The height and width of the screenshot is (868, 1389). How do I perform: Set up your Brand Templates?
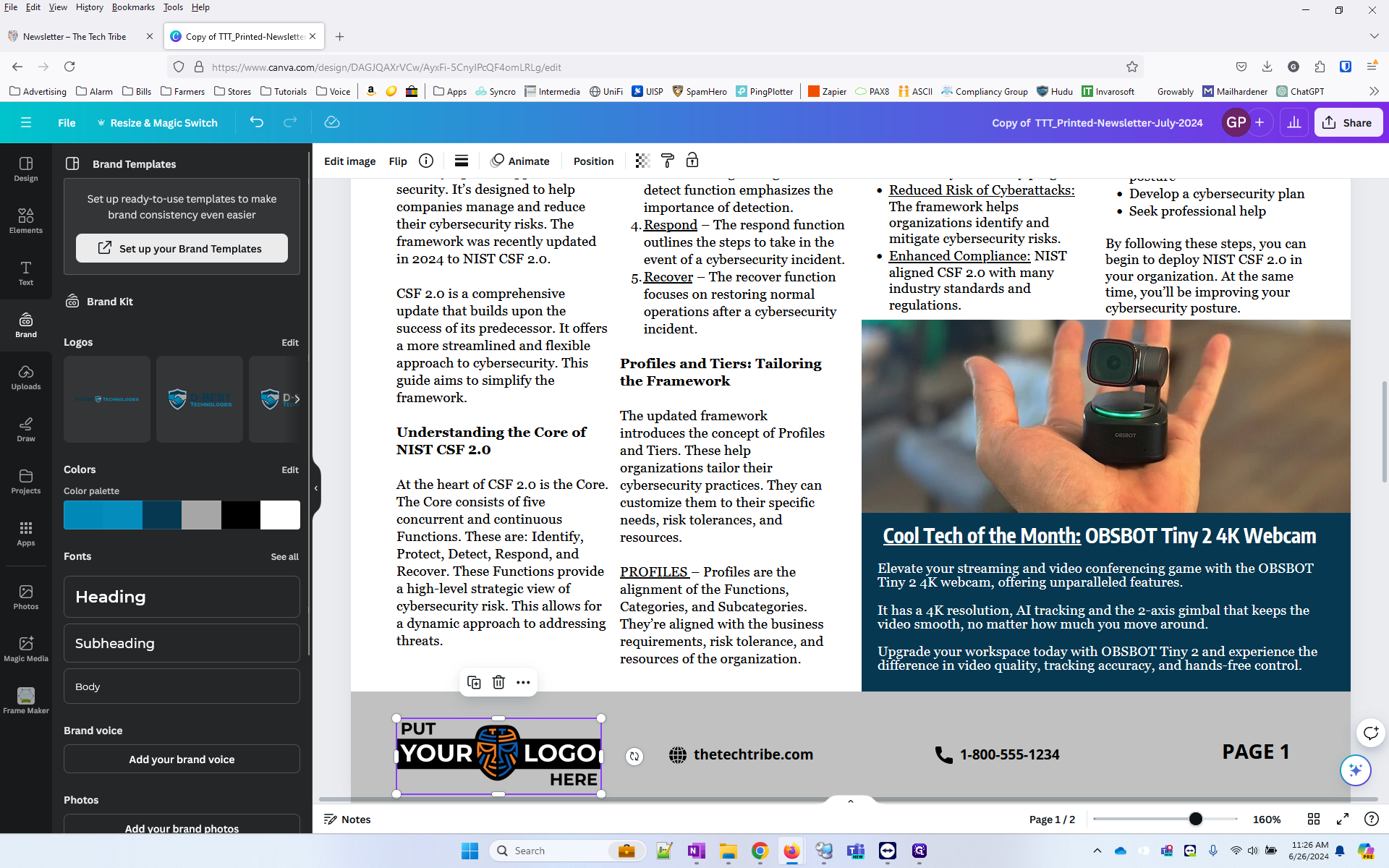pos(182,248)
